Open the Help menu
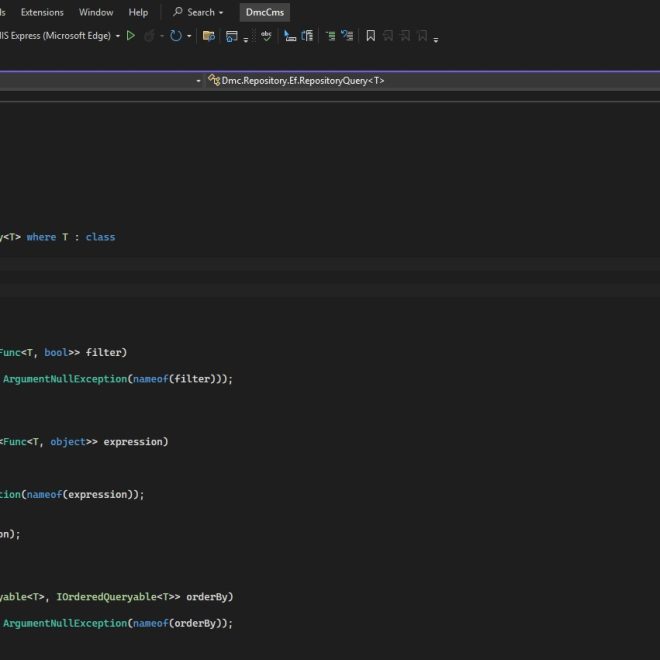This screenshot has width=660, height=660. pos(138,12)
